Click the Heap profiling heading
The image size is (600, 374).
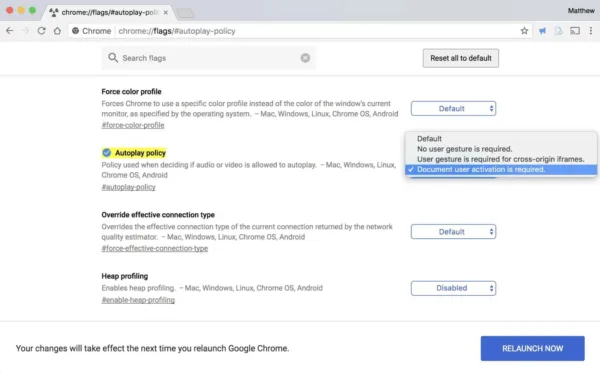pos(125,276)
